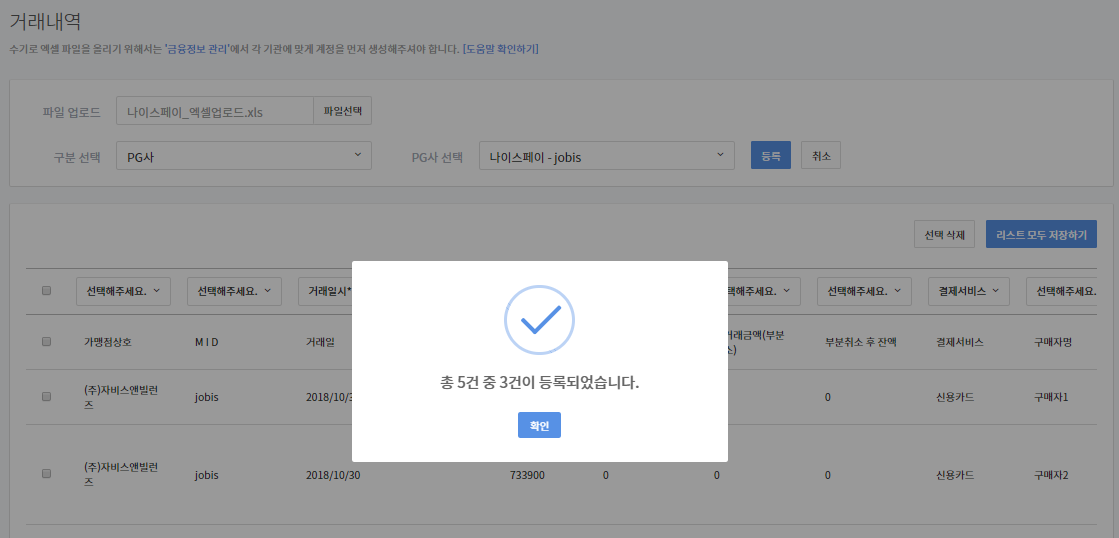The height and width of the screenshot is (538, 1119).
Task: Open the 거래일시* column dropdown
Action: (x=325, y=291)
